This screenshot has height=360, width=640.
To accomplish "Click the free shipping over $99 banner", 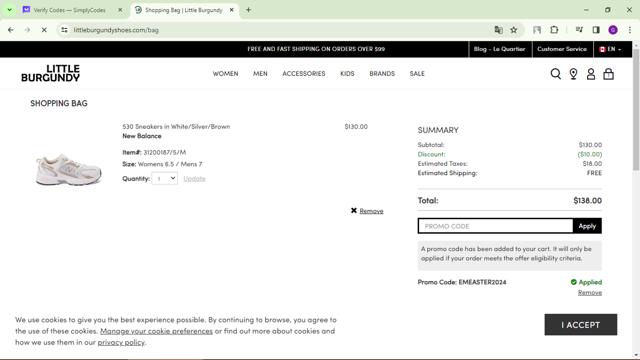I will pyautogui.click(x=316, y=49).
